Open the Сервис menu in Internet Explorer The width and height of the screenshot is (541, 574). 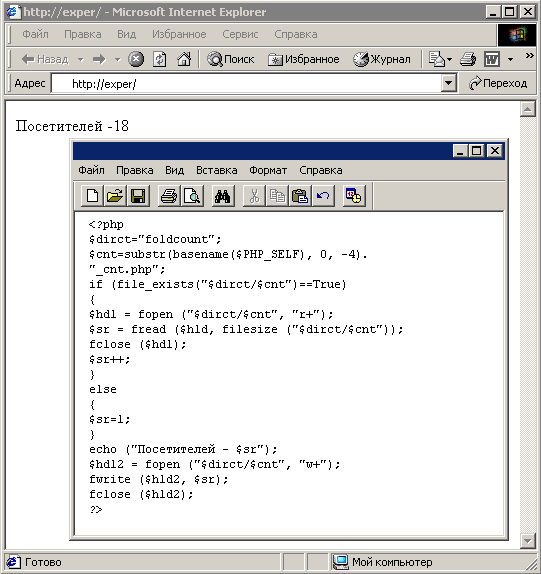[240, 34]
